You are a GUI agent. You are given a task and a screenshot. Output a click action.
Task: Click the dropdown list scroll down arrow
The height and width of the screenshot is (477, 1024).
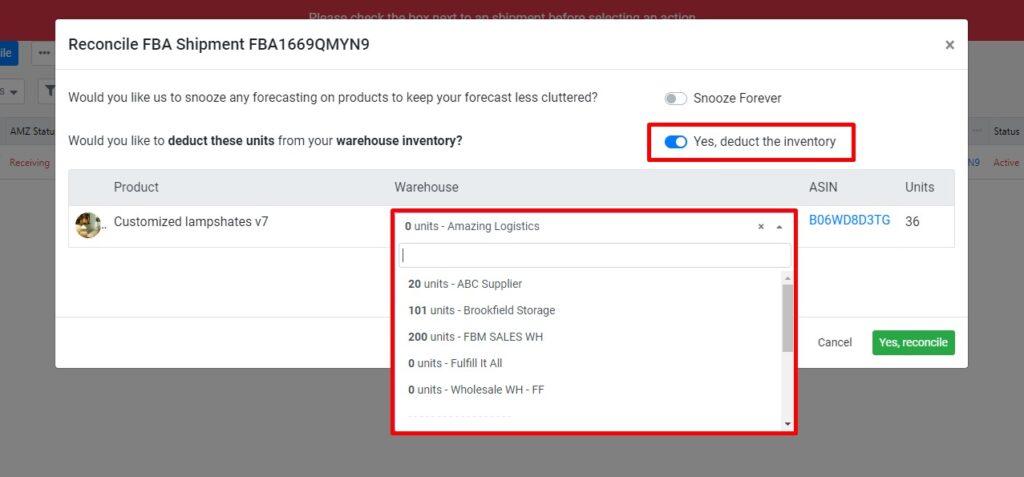(787, 424)
